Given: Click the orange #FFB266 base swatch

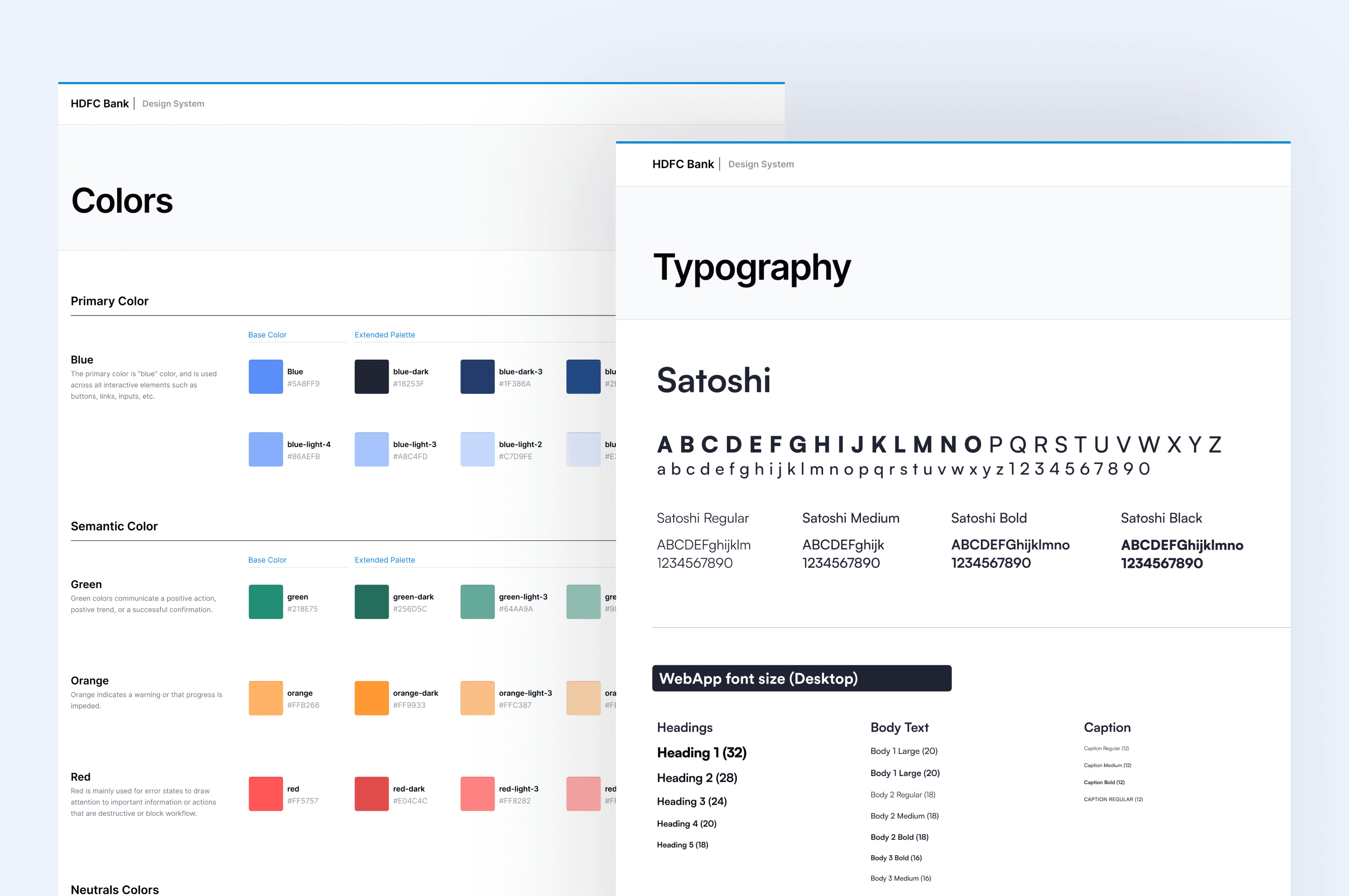Looking at the screenshot, I should [x=266, y=698].
